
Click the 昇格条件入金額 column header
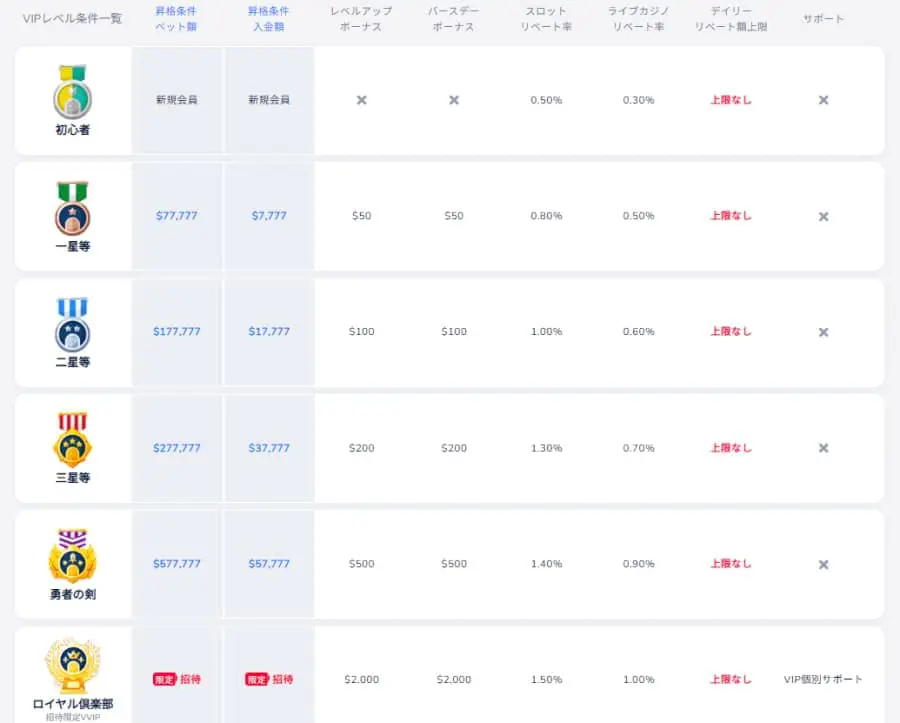[269, 18]
